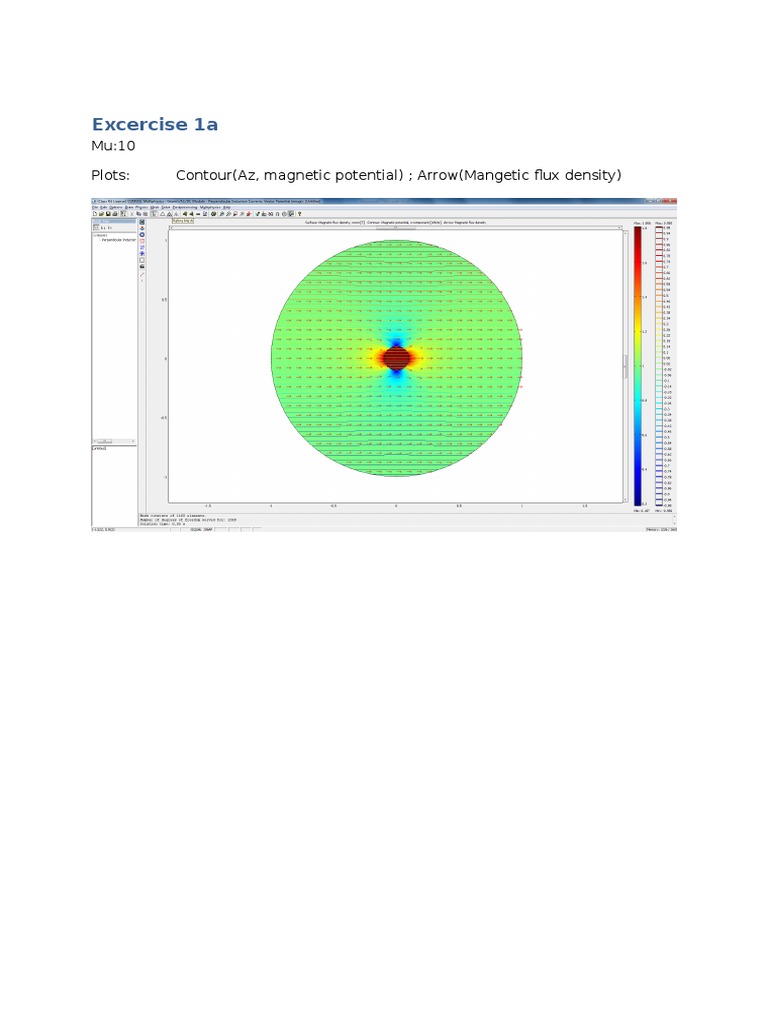The image size is (768, 1024).
Task: Click the Paste toolbar icon
Action: [146, 214]
